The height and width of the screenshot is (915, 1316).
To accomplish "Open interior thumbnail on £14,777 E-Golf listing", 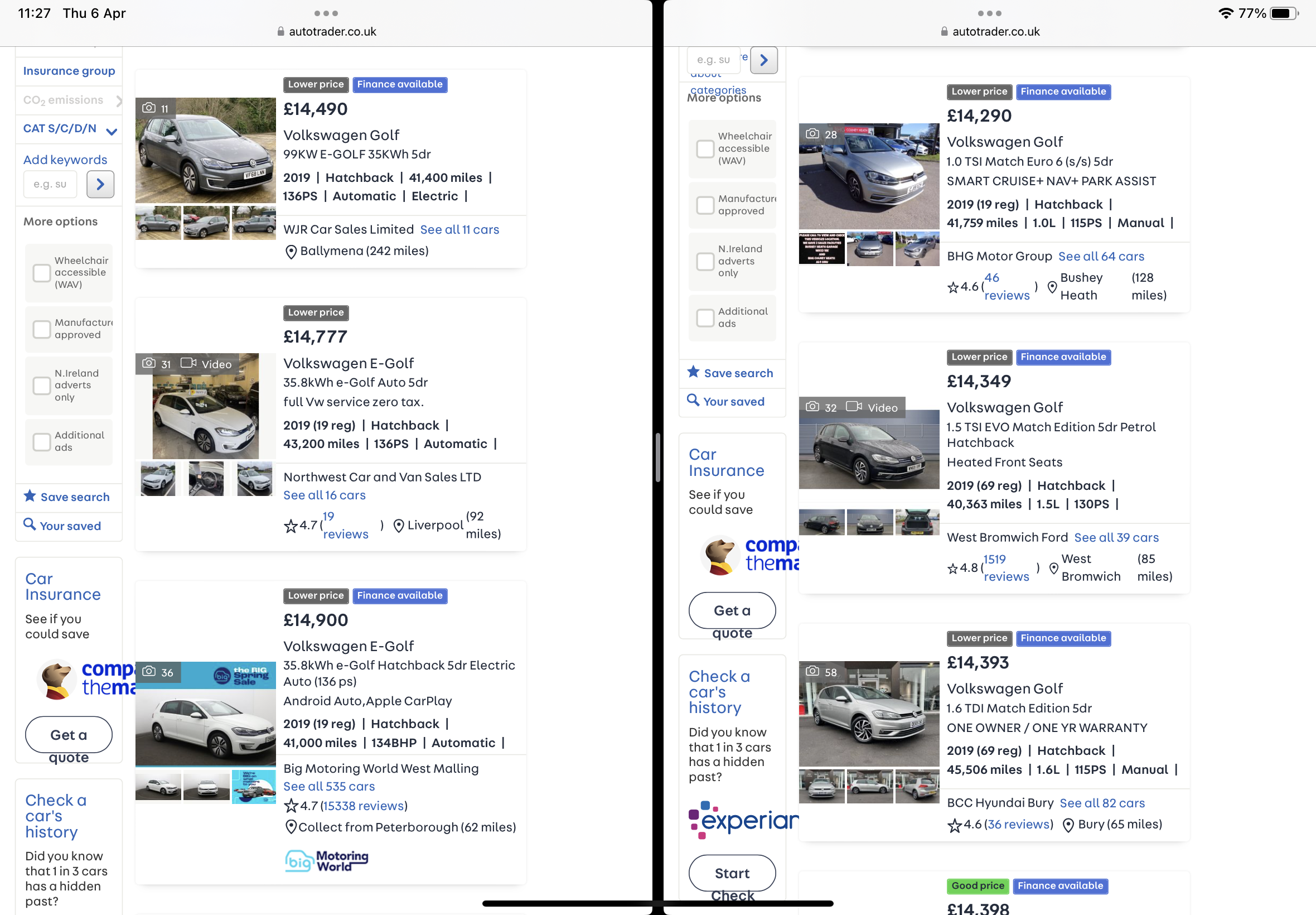I will pos(206,478).
